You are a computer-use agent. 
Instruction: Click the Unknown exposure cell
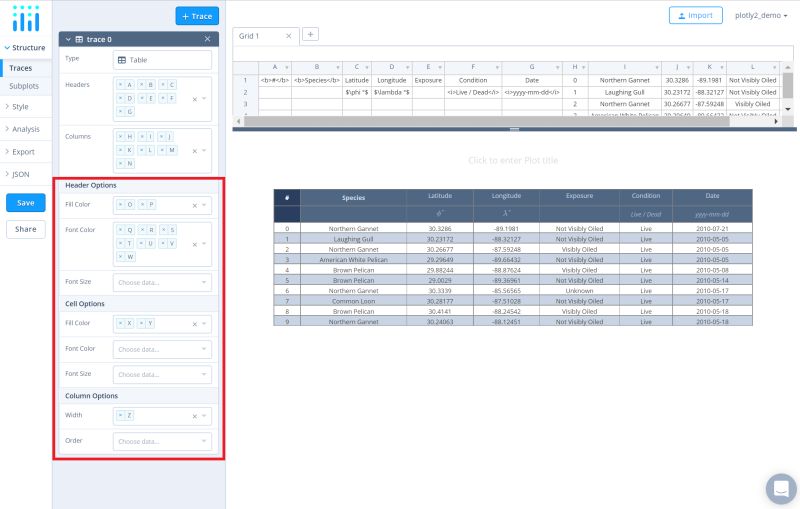(579, 291)
